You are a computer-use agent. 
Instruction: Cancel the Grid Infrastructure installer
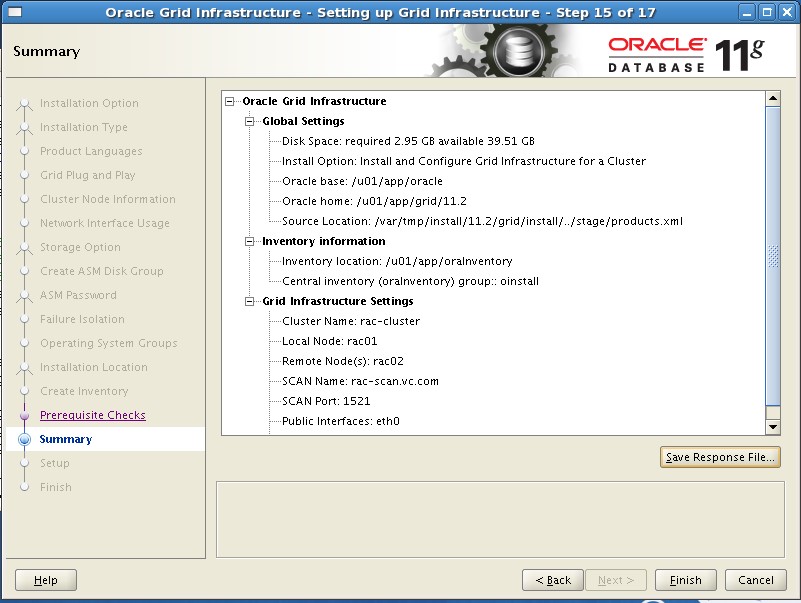click(x=756, y=580)
